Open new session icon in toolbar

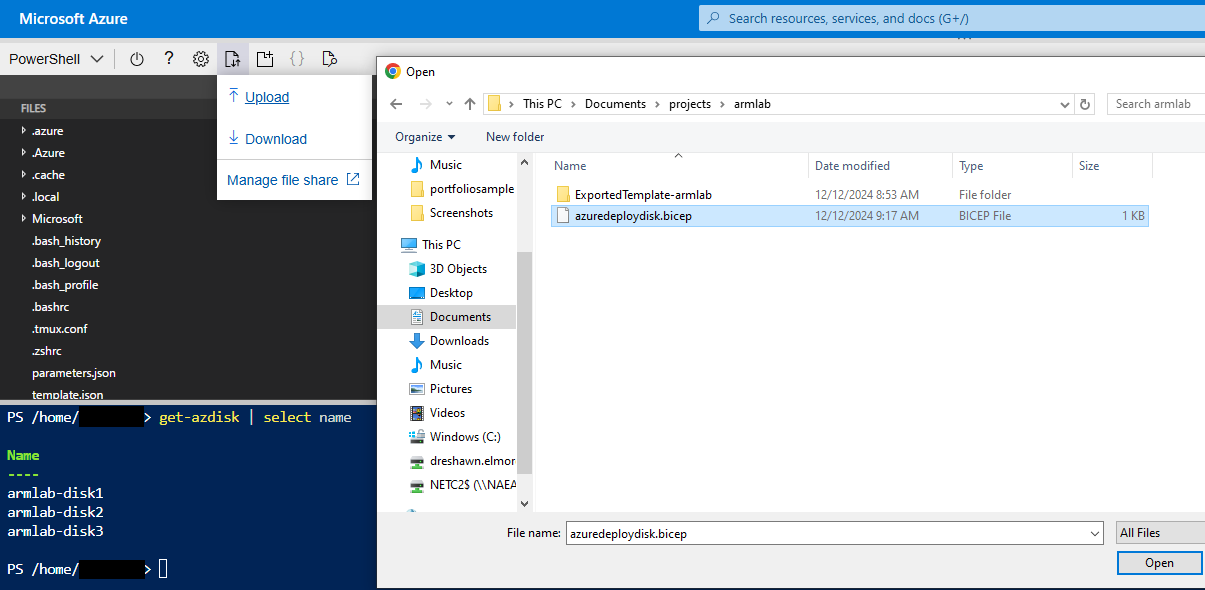point(265,59)
